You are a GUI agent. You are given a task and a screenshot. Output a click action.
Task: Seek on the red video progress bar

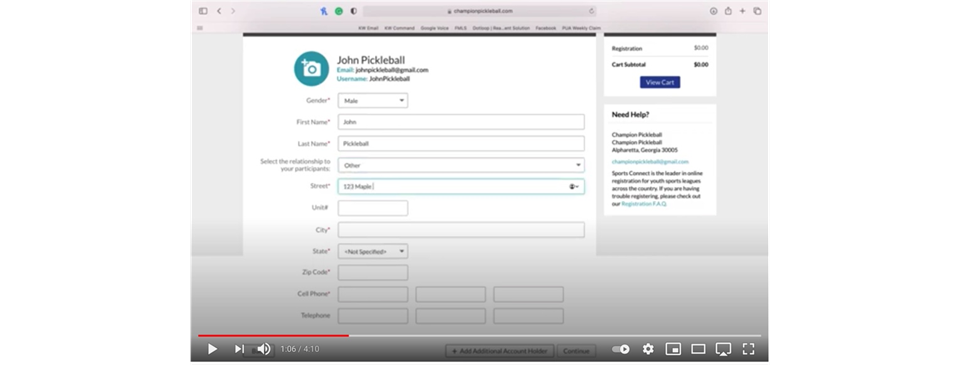pyautogui.click(x=273, y=336)
